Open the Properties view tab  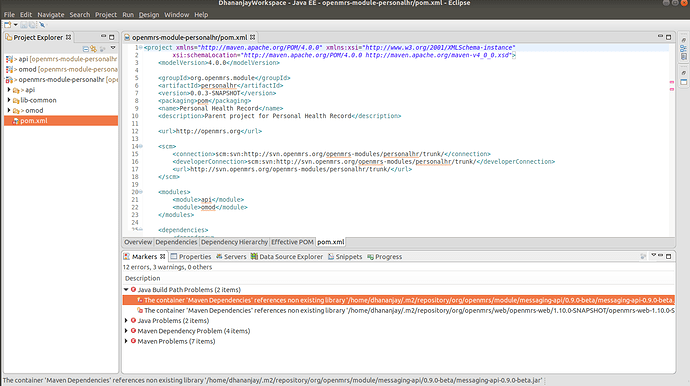pos(191,257)
